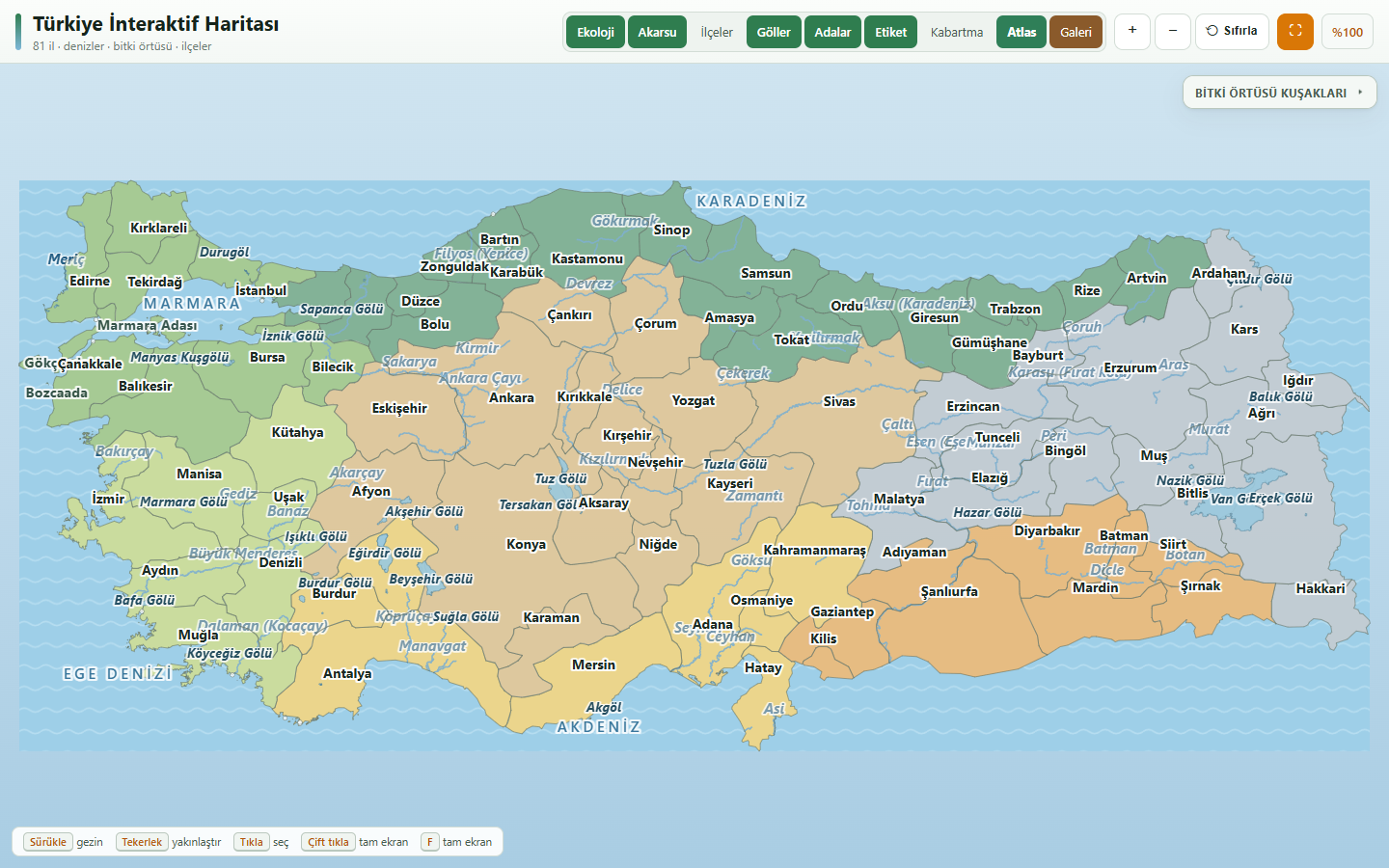This screenshot has width=1389, height=868.
Task: Select the Kars province label
Action: pos(1244,329)
